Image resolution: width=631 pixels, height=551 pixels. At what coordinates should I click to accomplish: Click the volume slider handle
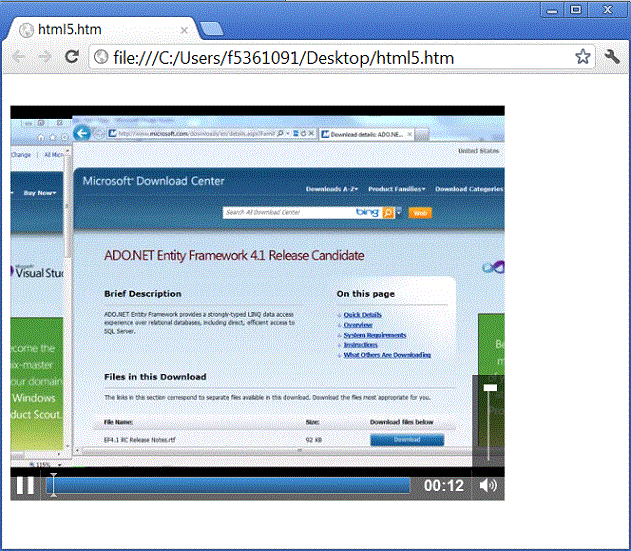tap(490, 387)
